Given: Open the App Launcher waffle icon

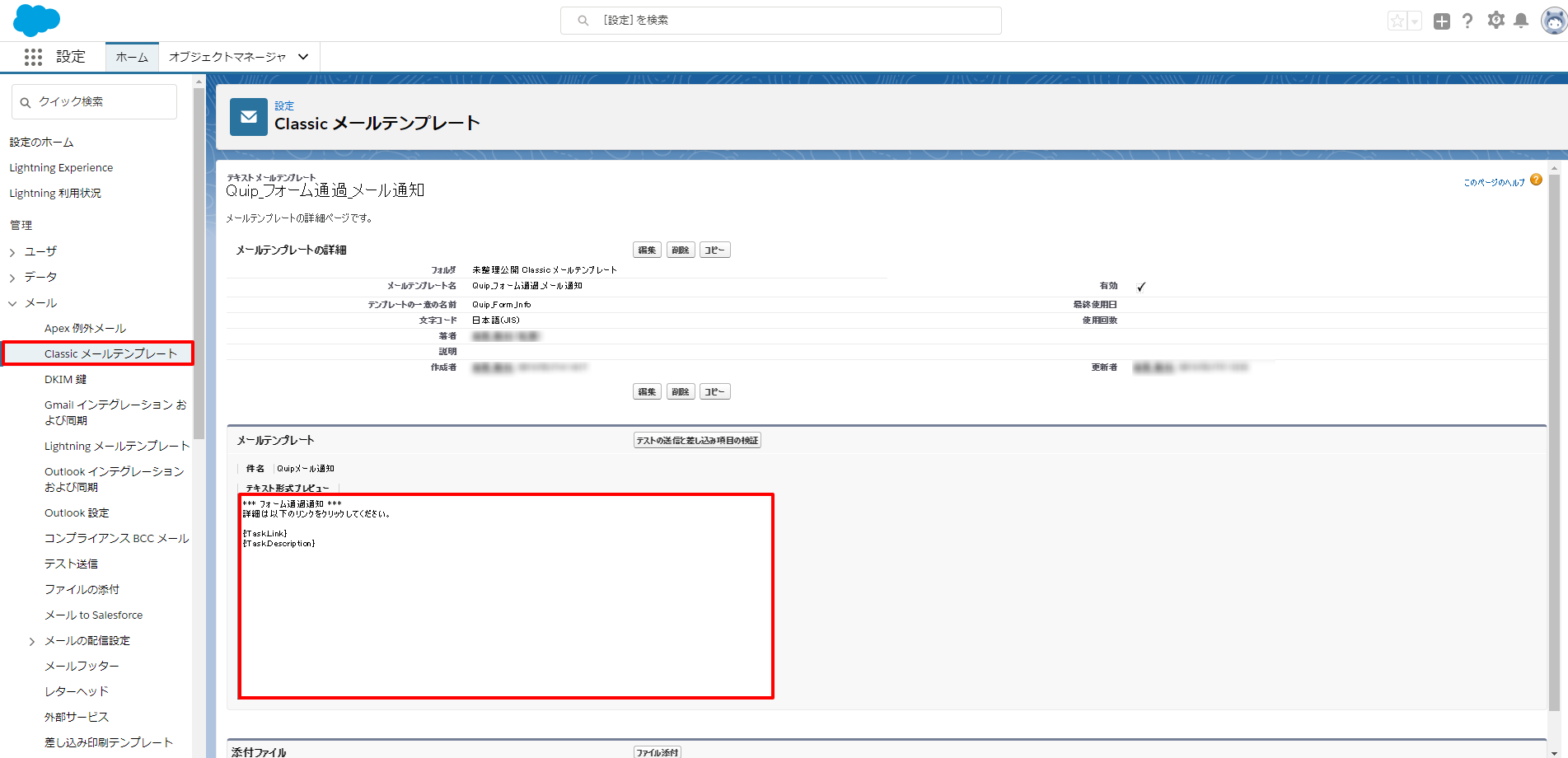Looking at the screenshot, I should tap(32, 56).
